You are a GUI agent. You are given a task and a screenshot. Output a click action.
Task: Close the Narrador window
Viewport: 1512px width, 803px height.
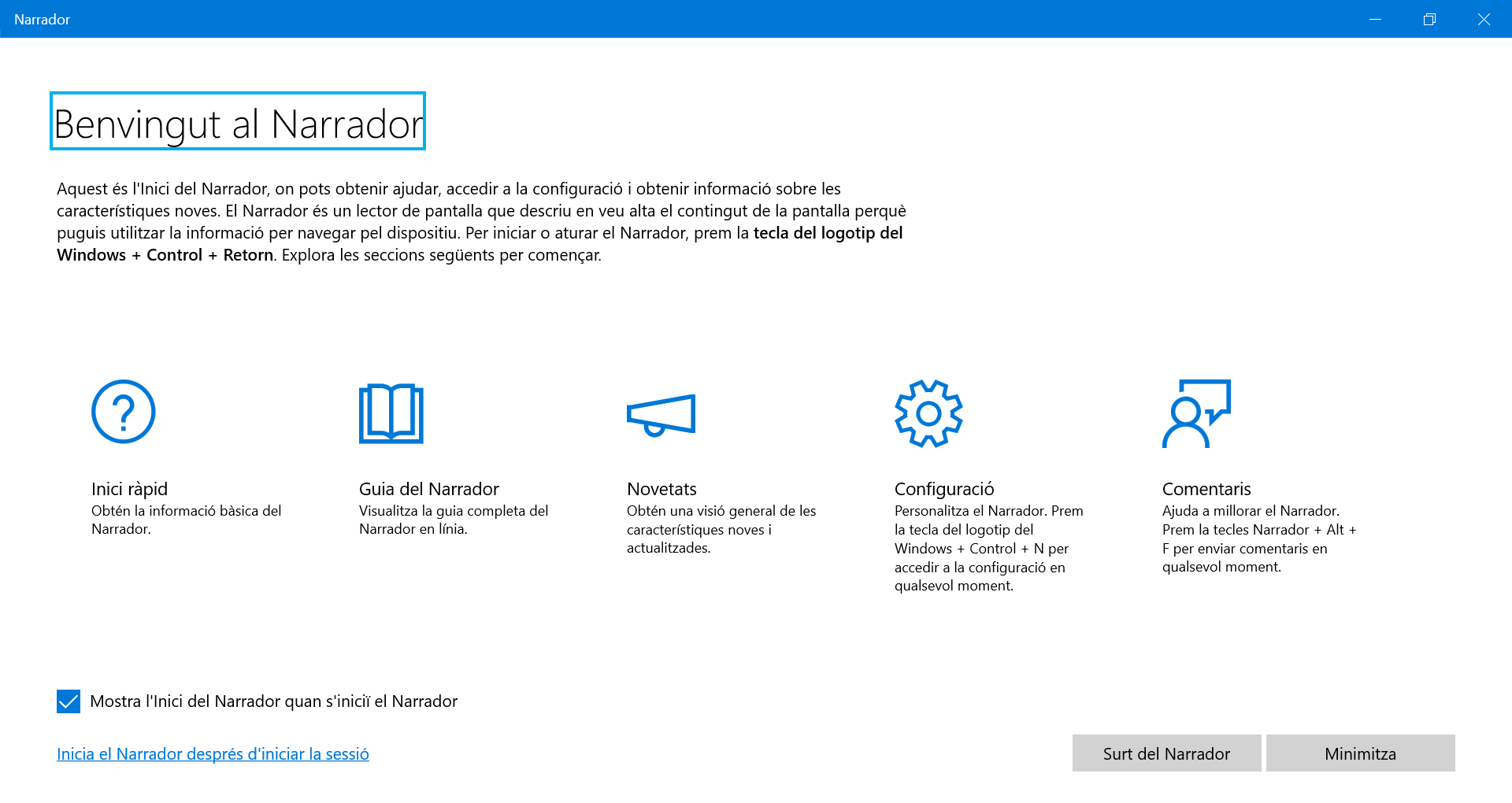(1484, 19)
